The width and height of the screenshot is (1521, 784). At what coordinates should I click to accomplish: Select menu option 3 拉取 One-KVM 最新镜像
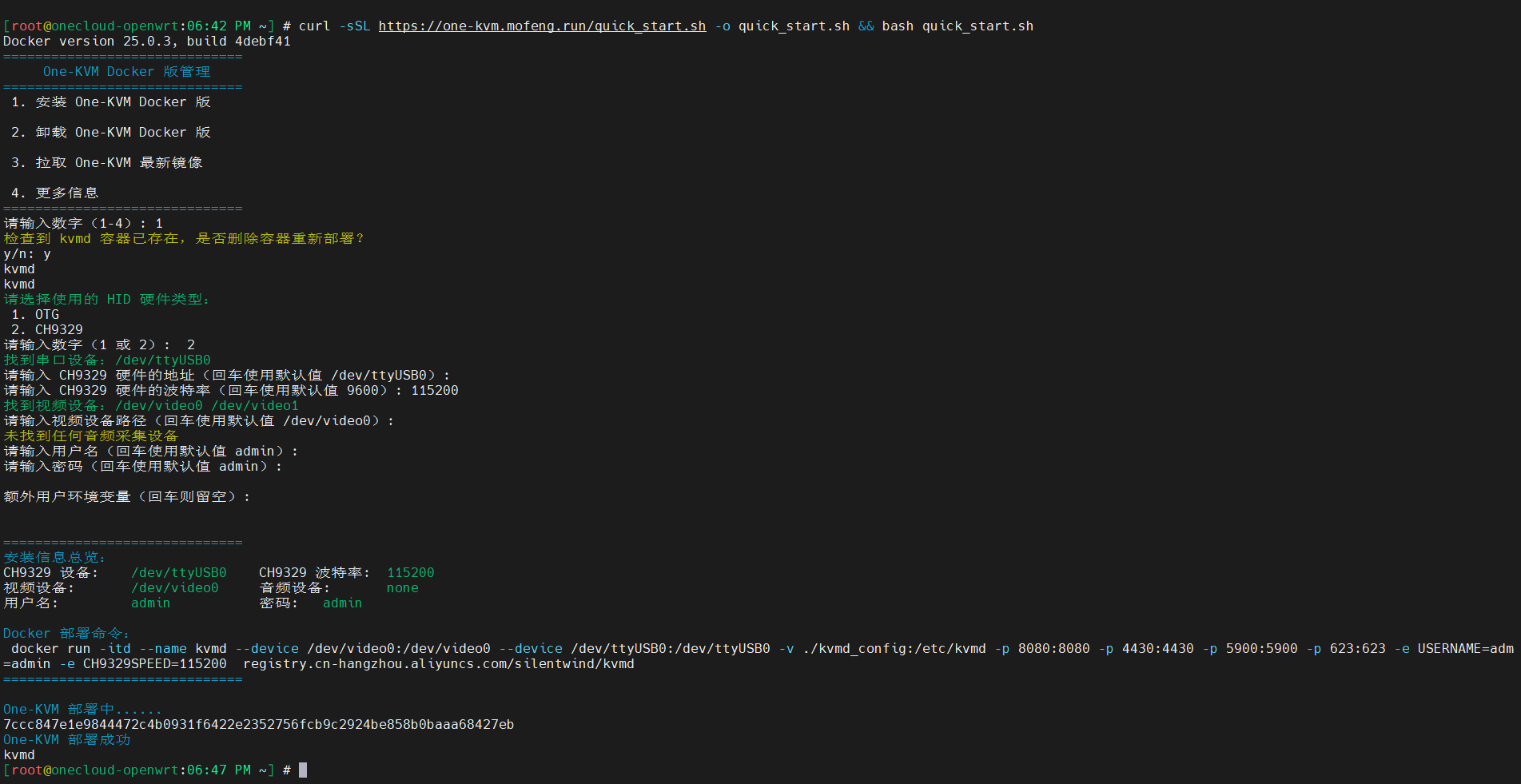coord(107,162)
